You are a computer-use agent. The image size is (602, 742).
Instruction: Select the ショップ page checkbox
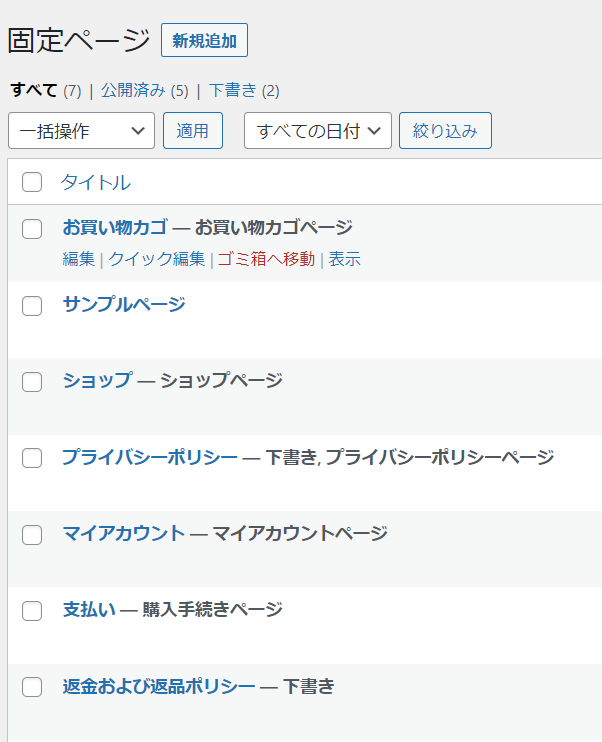(x=32, y=381)
